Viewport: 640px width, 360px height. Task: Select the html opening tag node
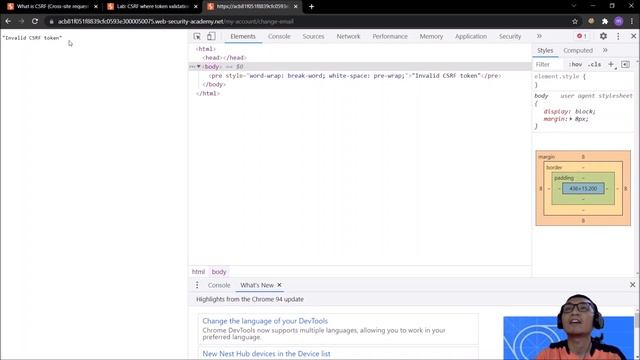(x=205, y=49)
